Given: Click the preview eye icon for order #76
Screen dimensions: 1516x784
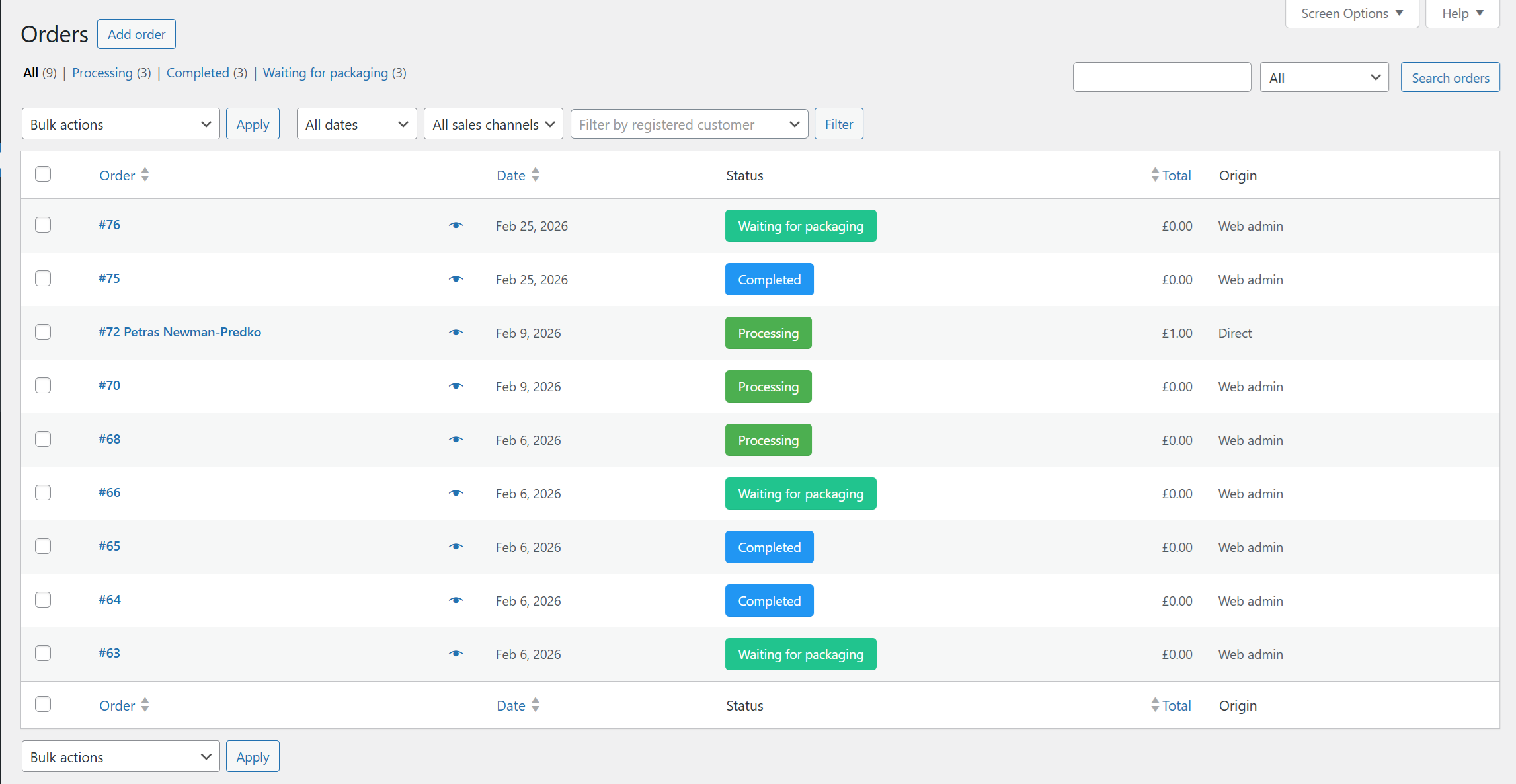Looking at the screenshot, I should 456,225.
